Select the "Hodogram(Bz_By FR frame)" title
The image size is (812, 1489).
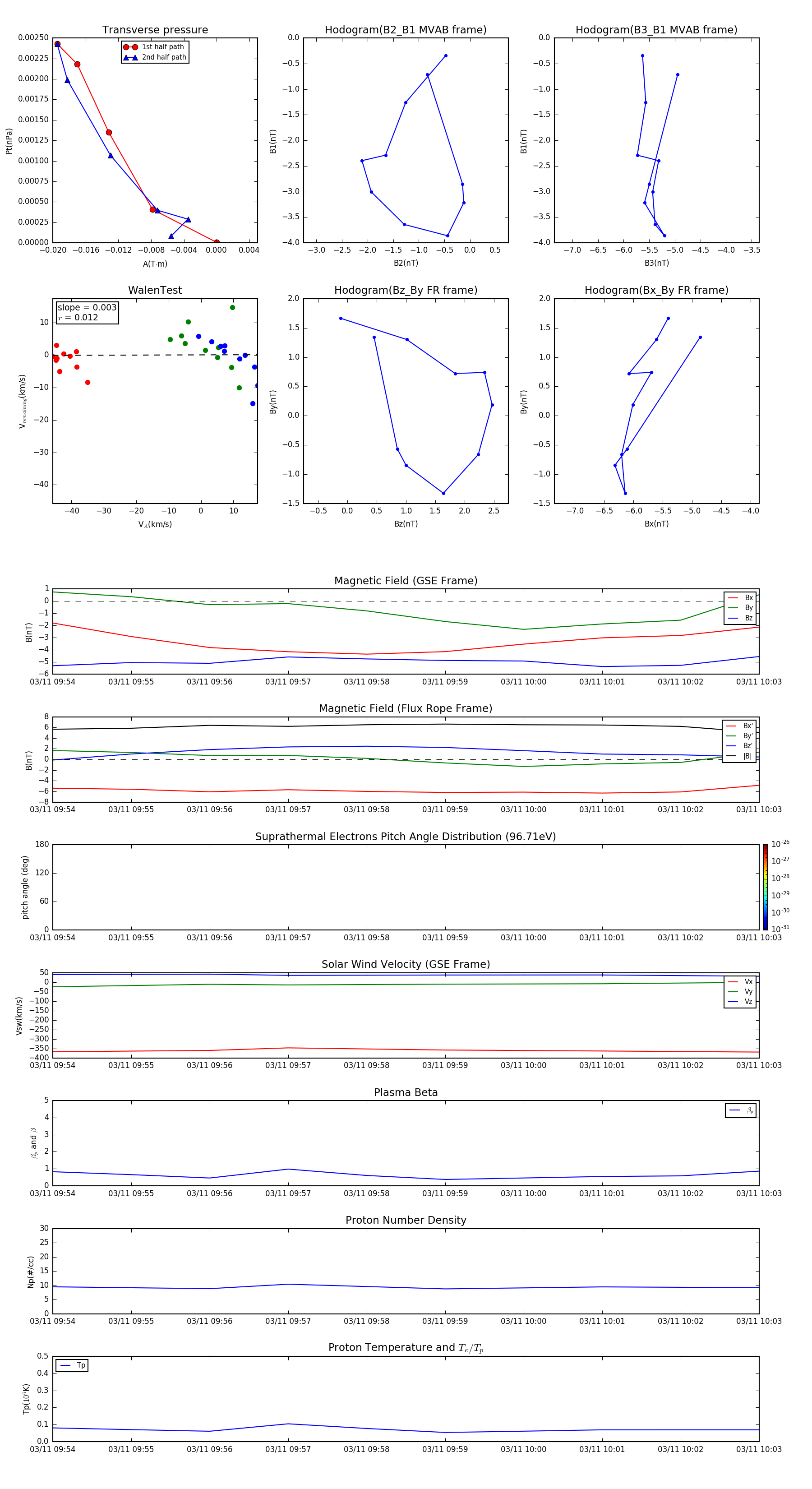406,290
